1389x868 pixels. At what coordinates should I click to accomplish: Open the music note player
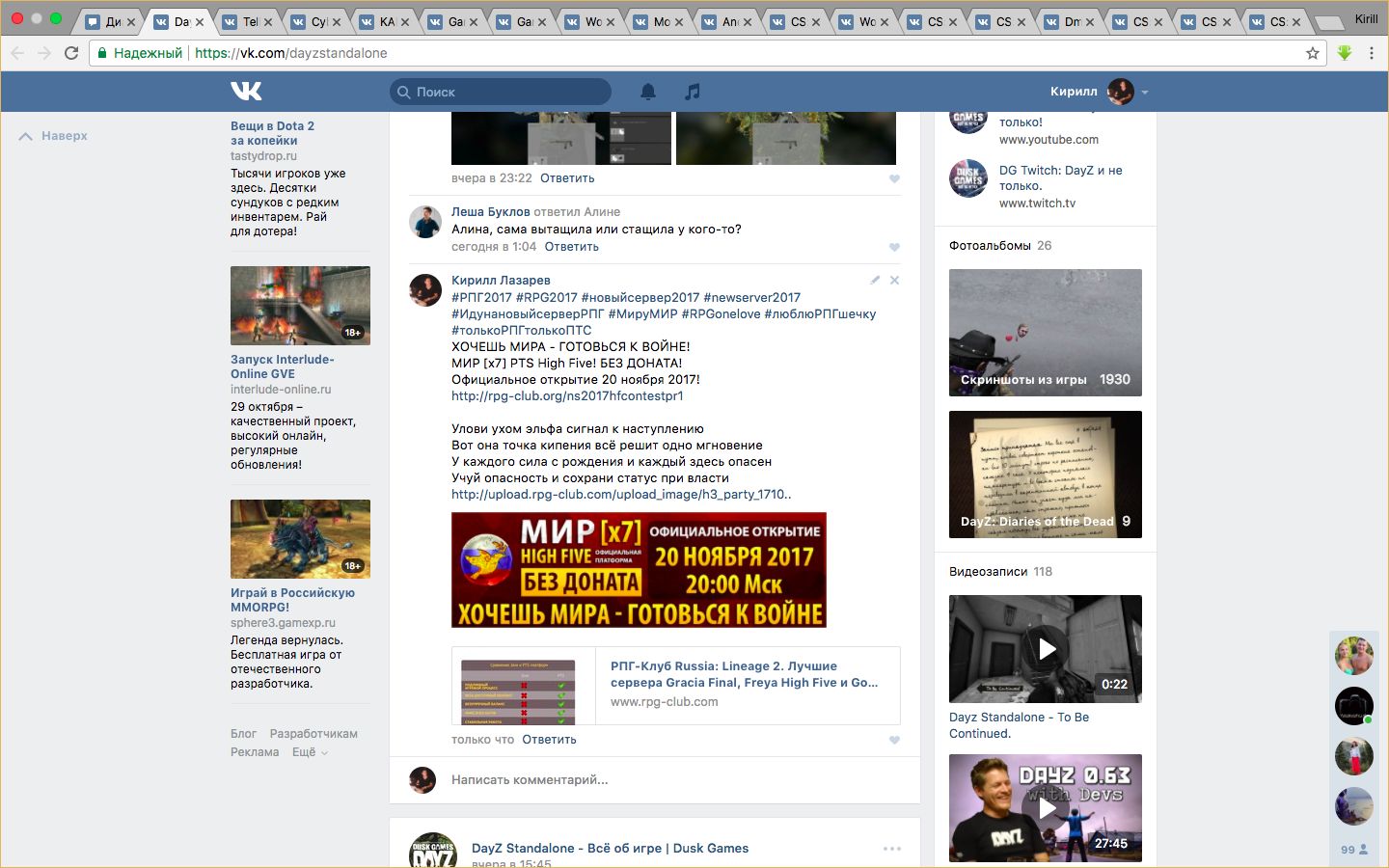[x=693, y=92]
